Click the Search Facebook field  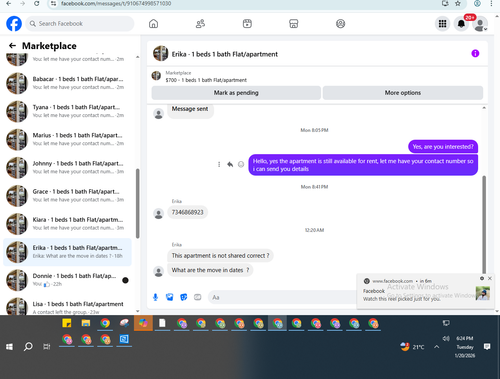(x=80, y=24)
